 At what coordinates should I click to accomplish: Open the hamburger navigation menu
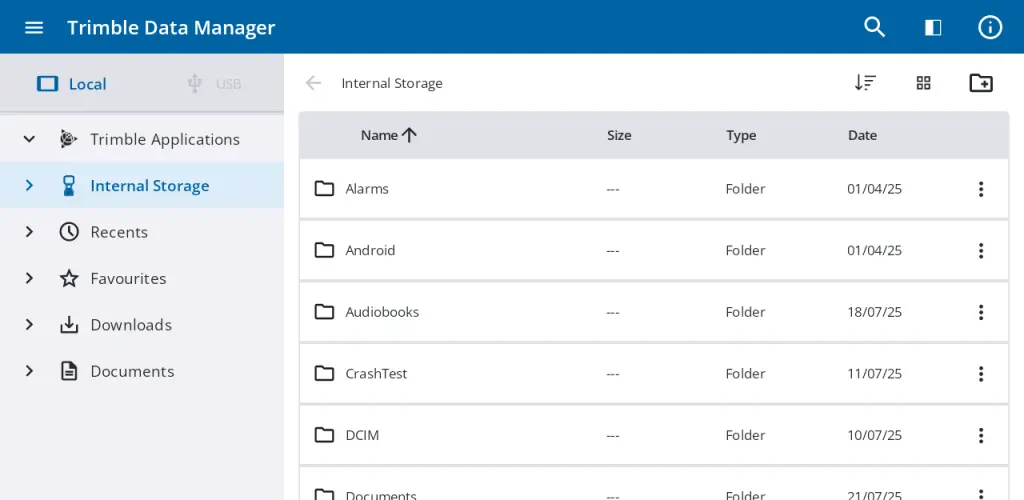coord(34,27)
